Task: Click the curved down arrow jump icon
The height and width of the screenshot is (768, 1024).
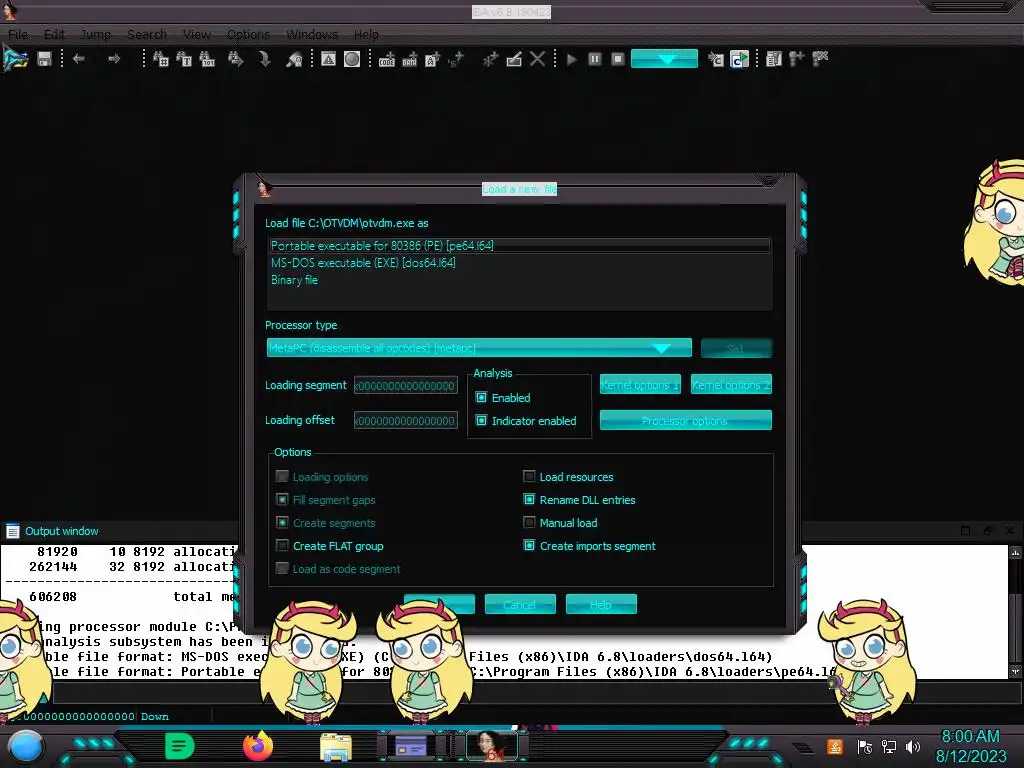Action: tap(264, 59)
